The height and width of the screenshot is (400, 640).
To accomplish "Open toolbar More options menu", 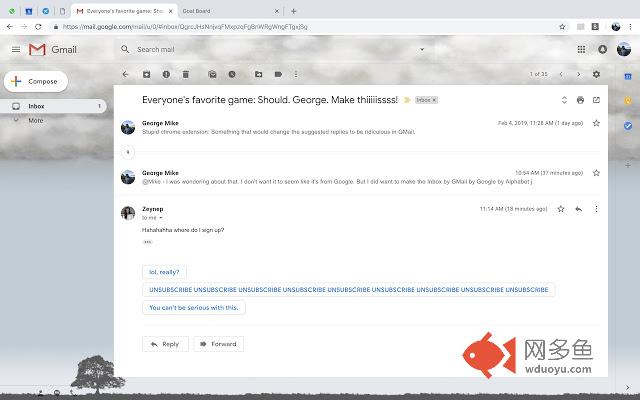I will click(296, 74).
